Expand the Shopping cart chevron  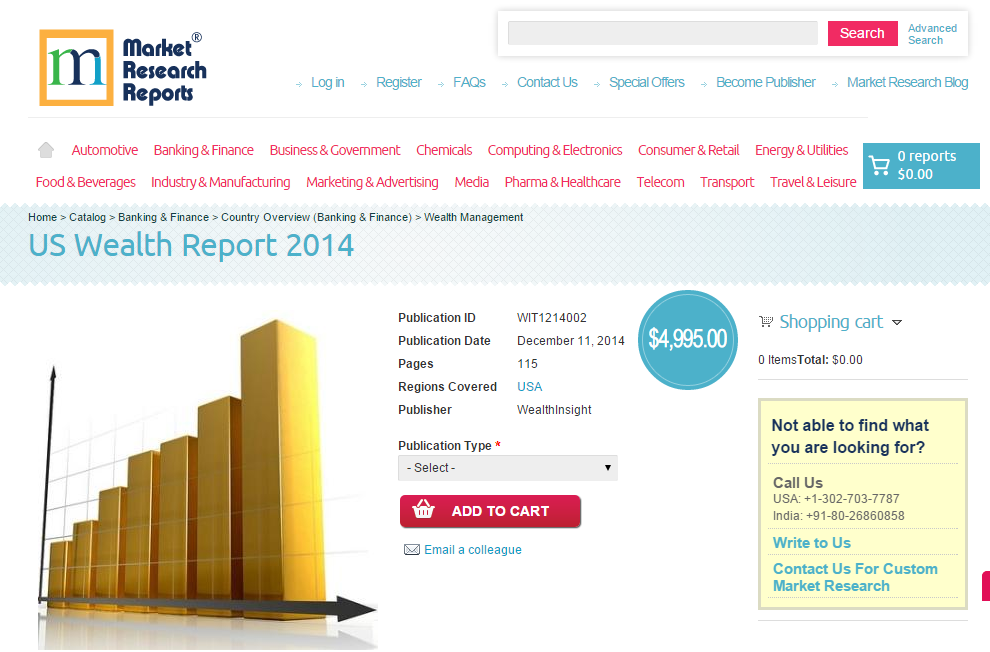898,322
